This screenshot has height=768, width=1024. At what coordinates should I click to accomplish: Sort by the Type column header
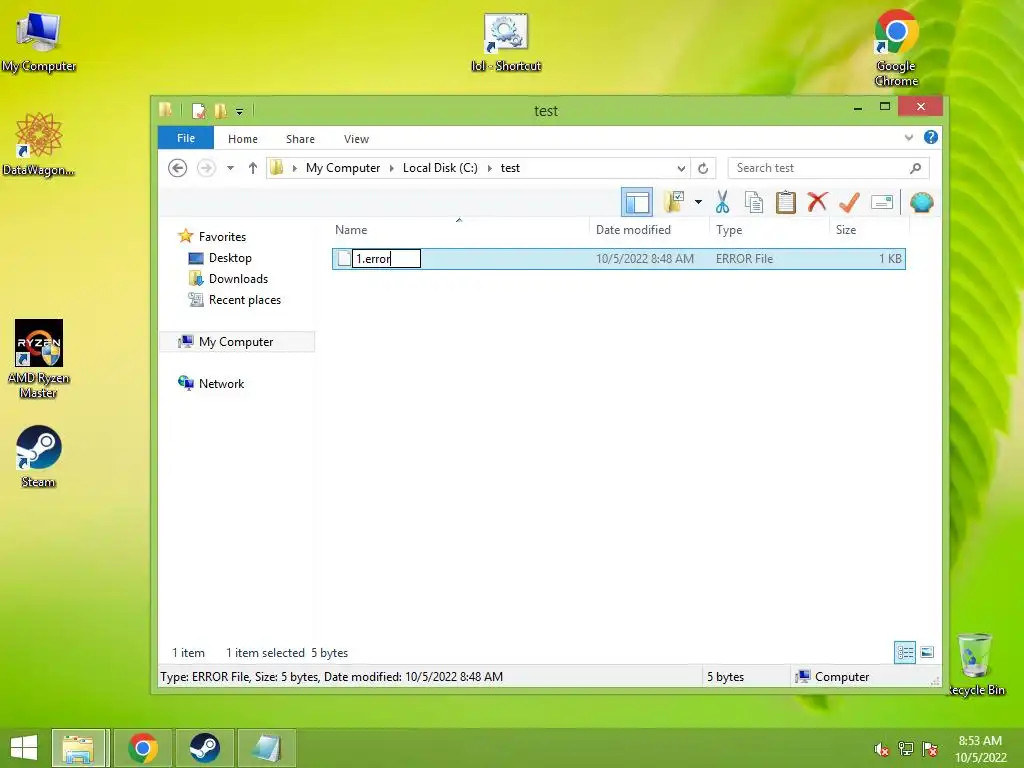729,230
